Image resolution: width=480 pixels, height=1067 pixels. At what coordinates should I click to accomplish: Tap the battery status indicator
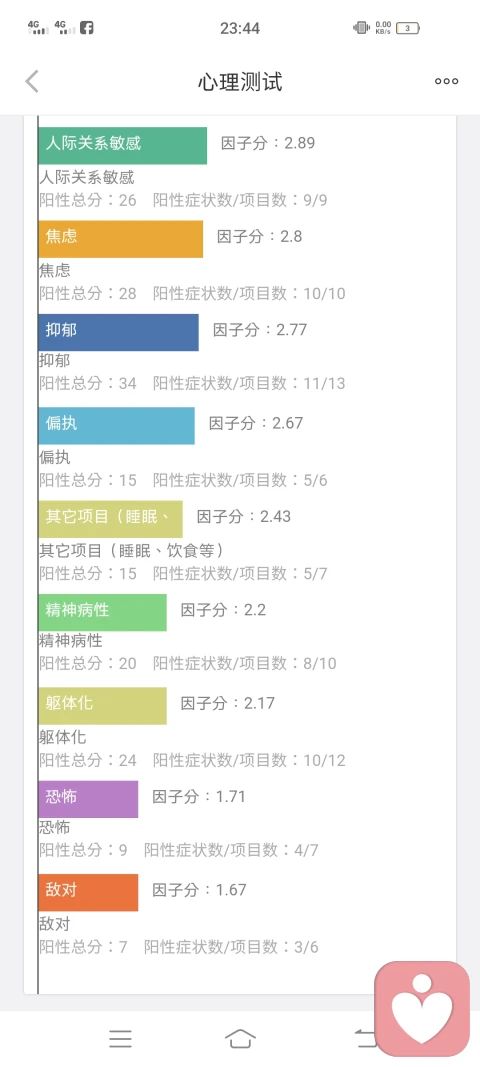pyautogui.click(x=408, y=28)
